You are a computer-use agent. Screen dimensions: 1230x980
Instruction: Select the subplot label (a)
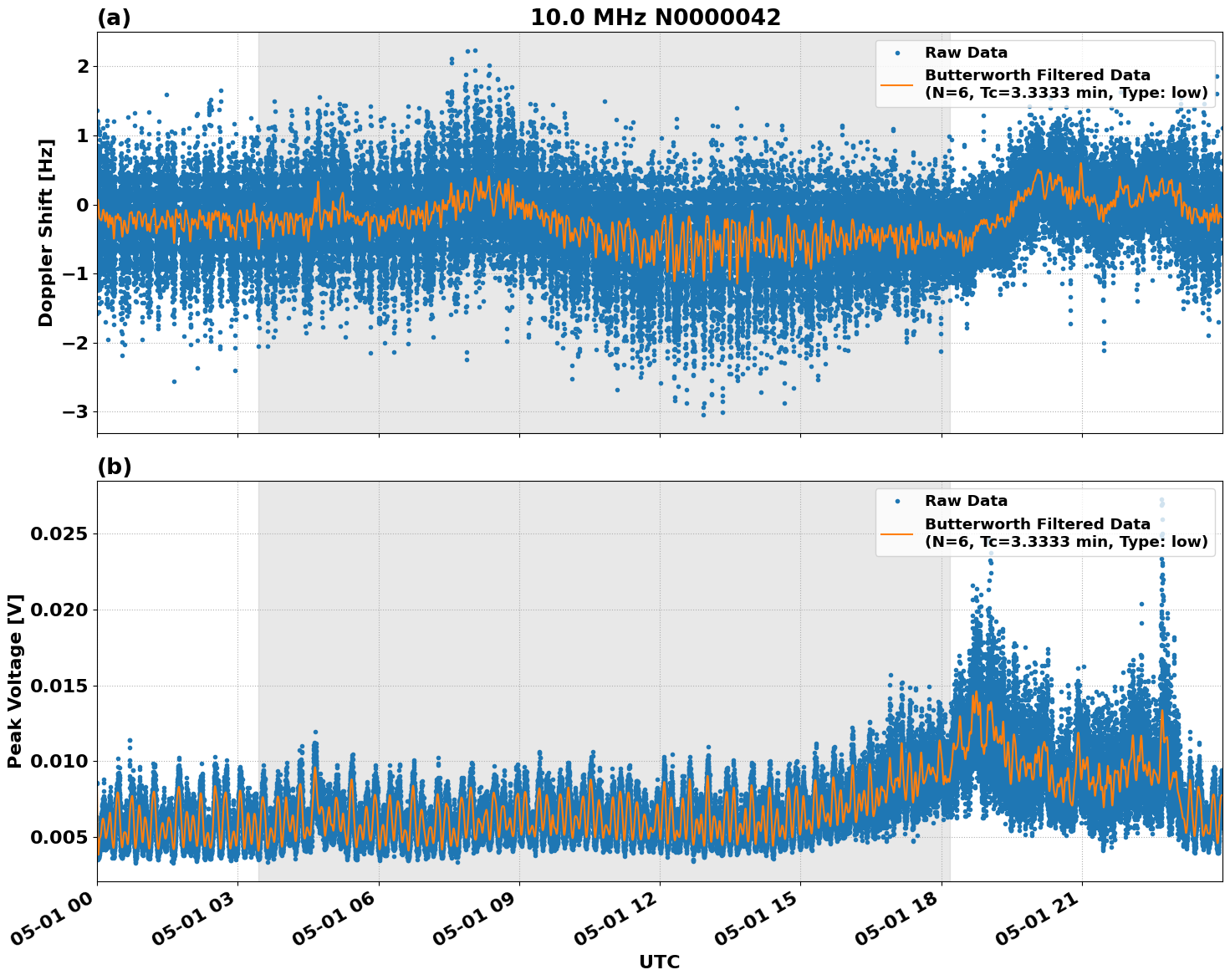point(115,17)
